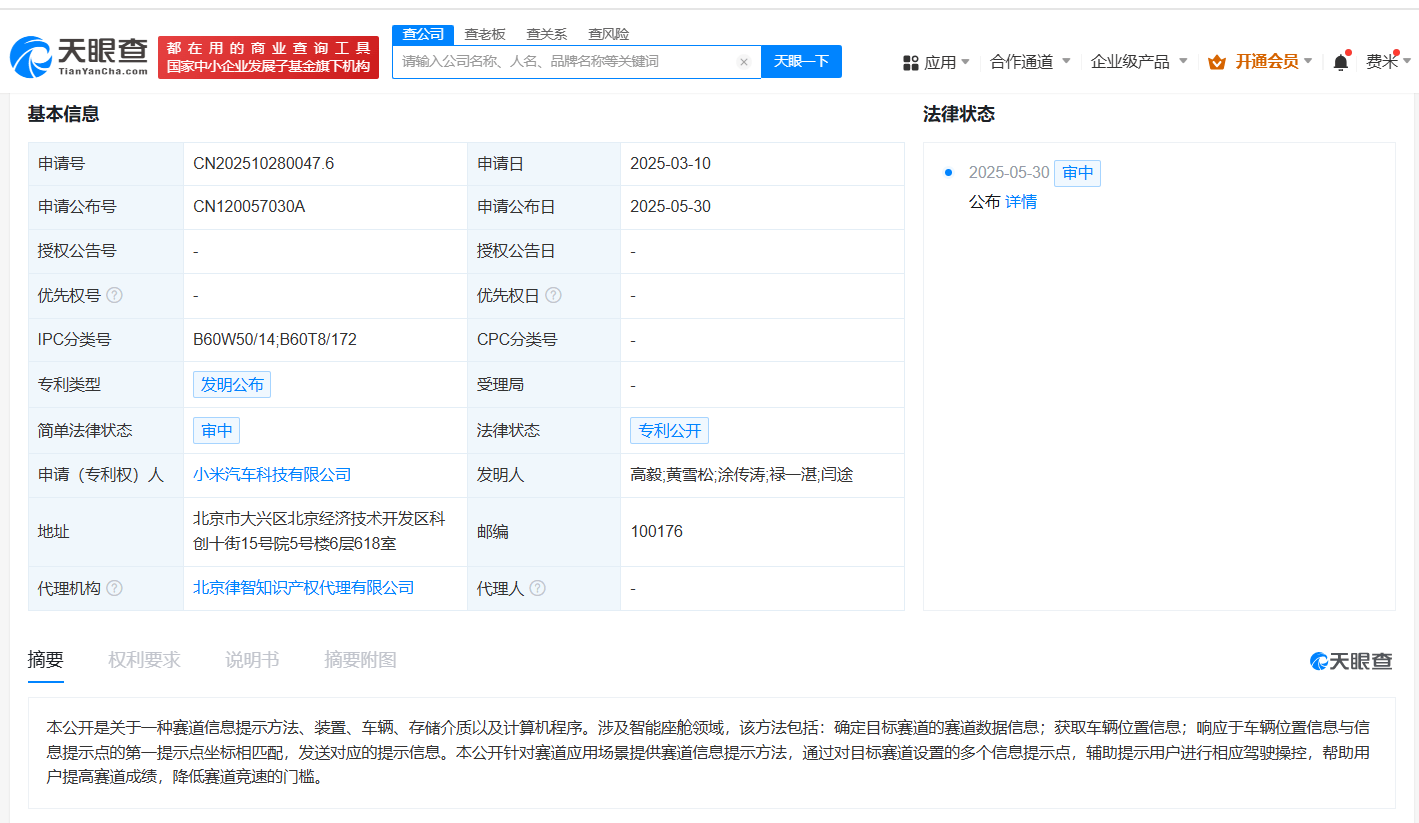Viewport: 1419px width, 823px height.
Task: Select the 查公司 search tab
Action: pyautogui.click(x=423, y=34)
